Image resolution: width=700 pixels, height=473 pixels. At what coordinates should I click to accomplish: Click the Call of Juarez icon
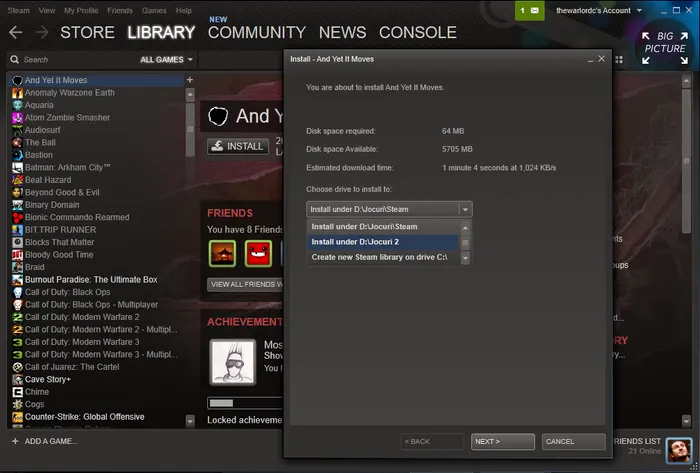pos(17,367)
